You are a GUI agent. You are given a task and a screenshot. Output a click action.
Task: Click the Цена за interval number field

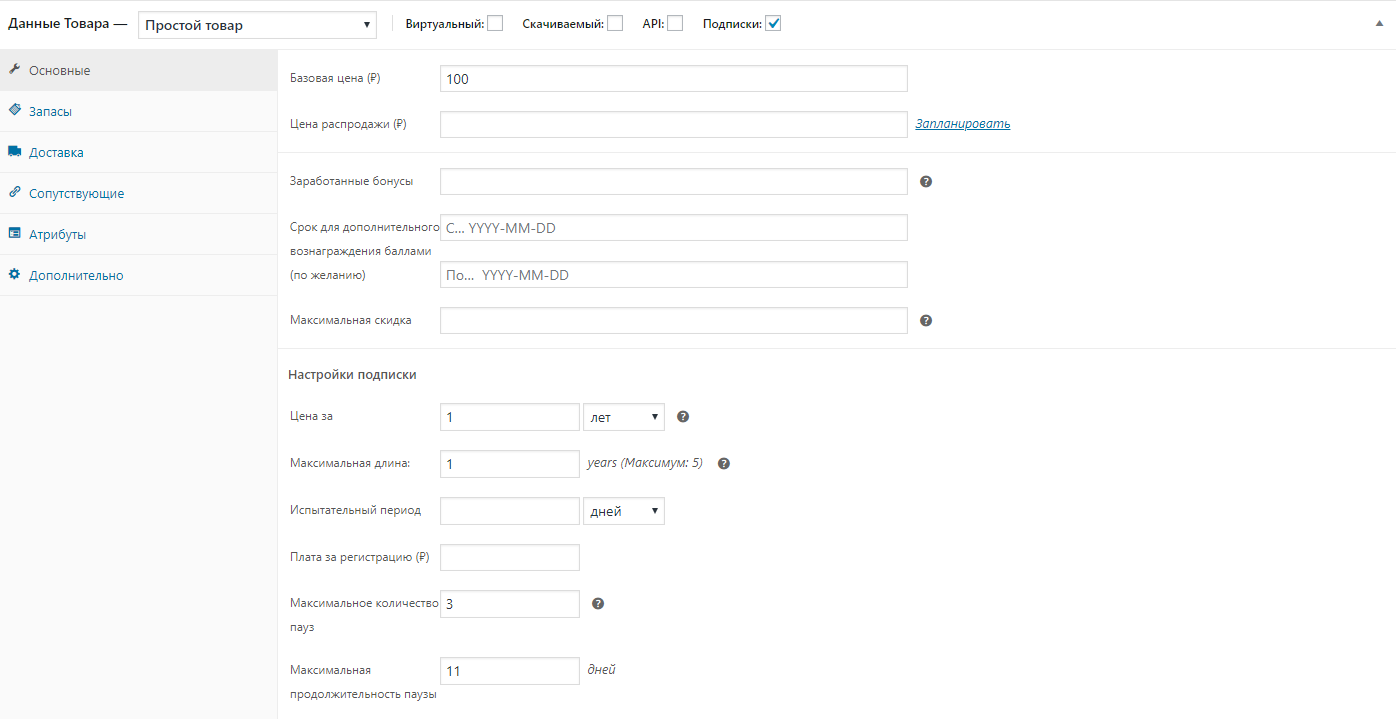coord(510,417)
